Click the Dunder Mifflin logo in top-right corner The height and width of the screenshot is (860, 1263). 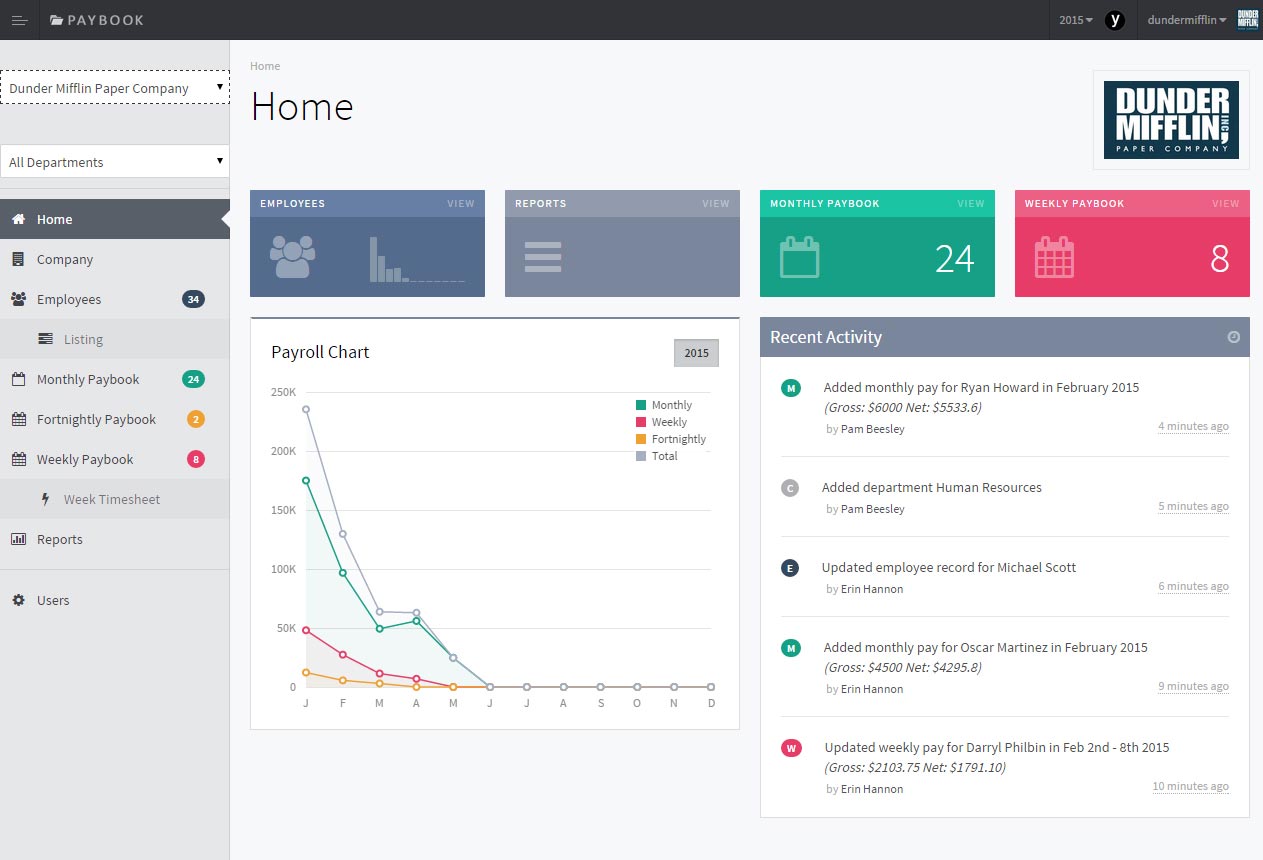click(x=1247, y=20)
